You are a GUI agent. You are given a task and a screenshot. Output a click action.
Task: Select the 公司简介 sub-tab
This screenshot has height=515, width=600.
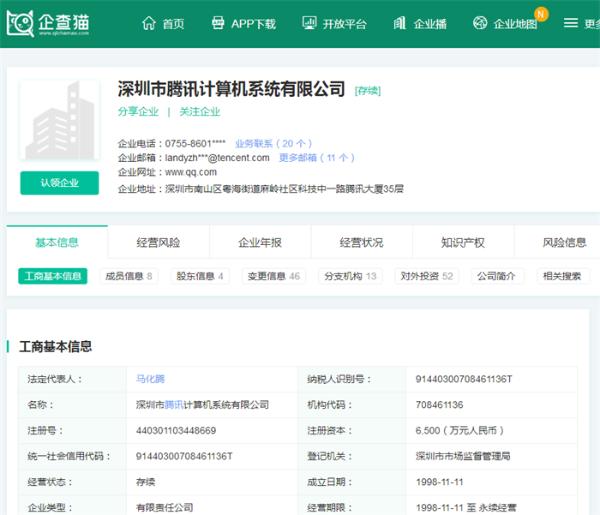click(496, 276)
